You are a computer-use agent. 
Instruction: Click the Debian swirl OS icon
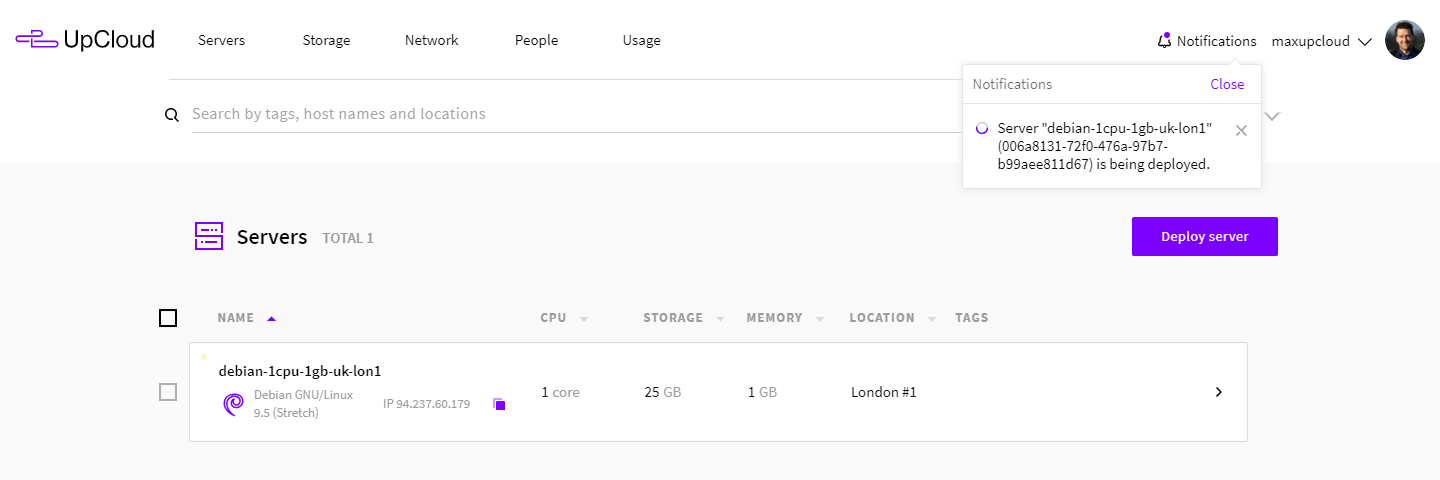click(x=233, y=404)
